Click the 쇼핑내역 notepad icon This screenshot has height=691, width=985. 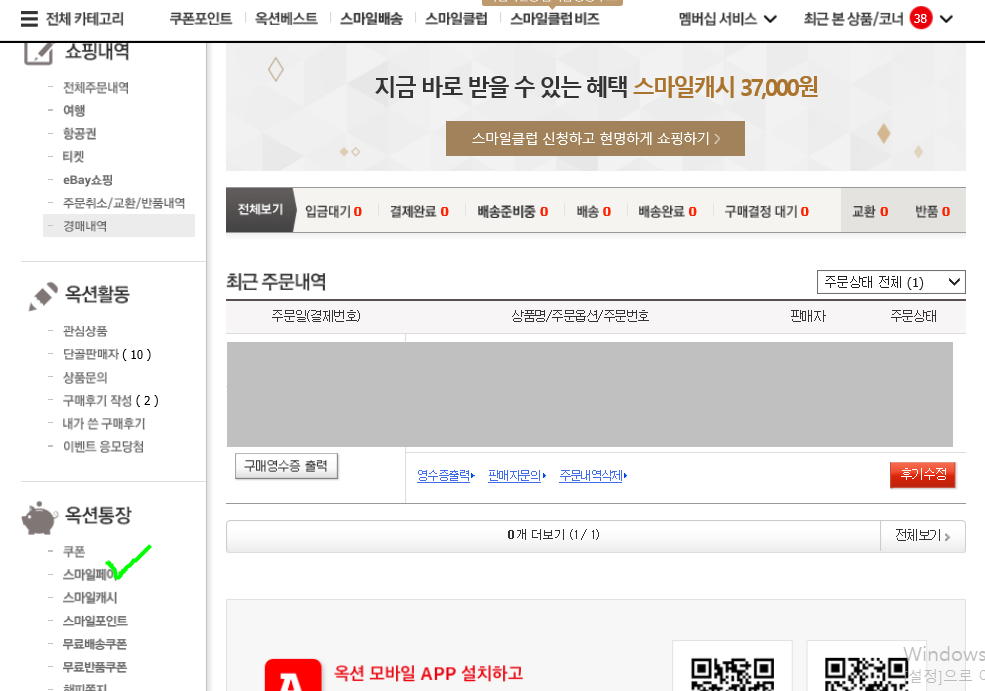tap(38, 53)
